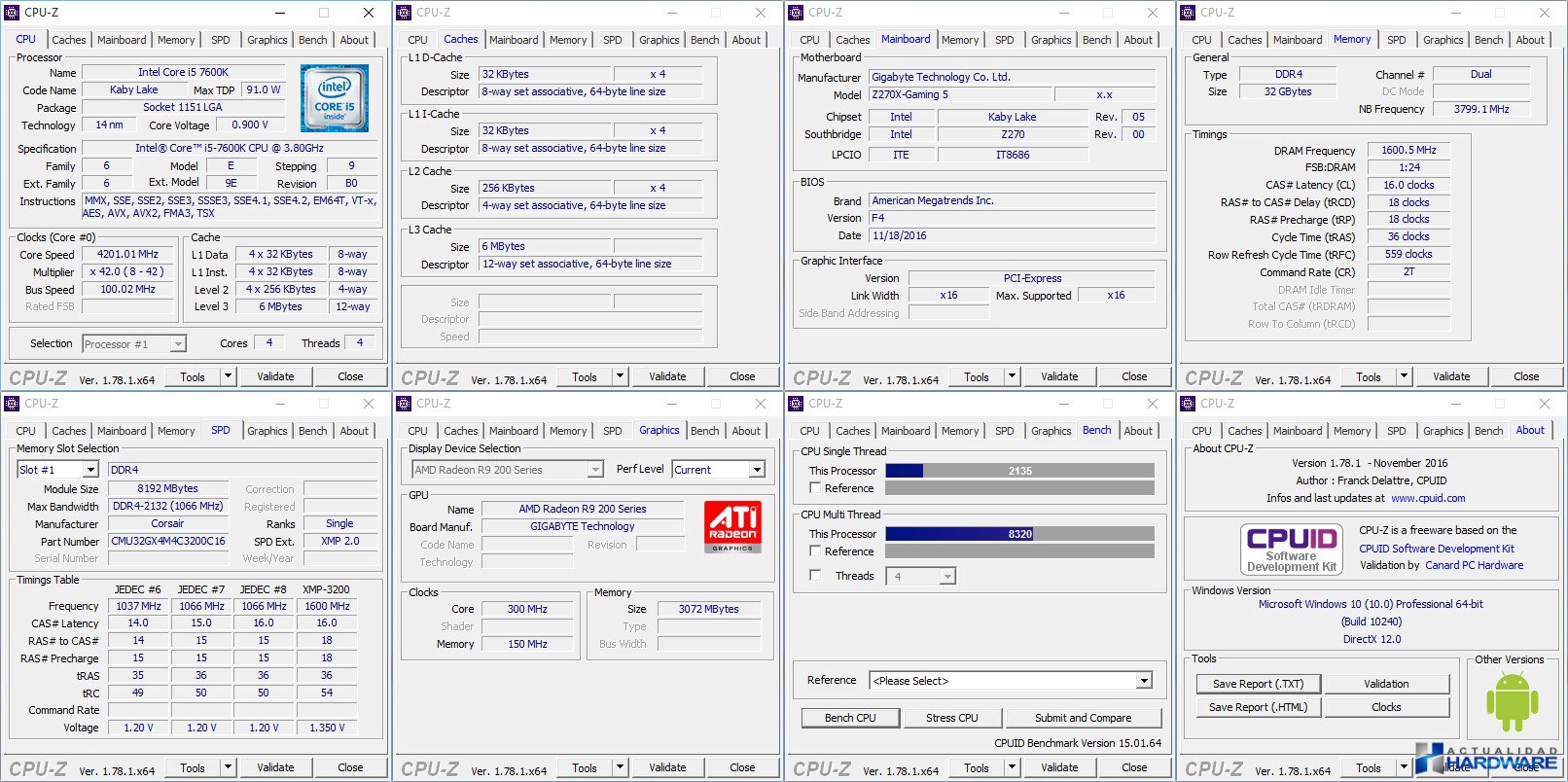Click Save Report (.TXT) button
1568x782 pixels.
click(x=1258, y=684)
